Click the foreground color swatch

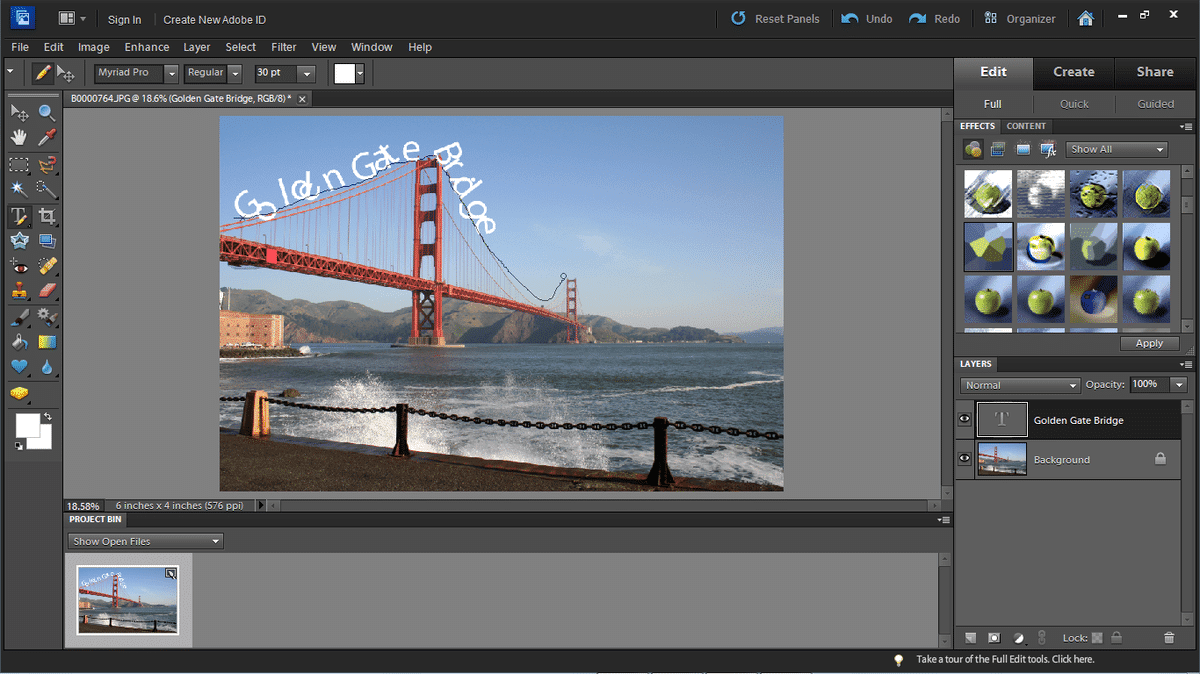[x=28, y=425]
